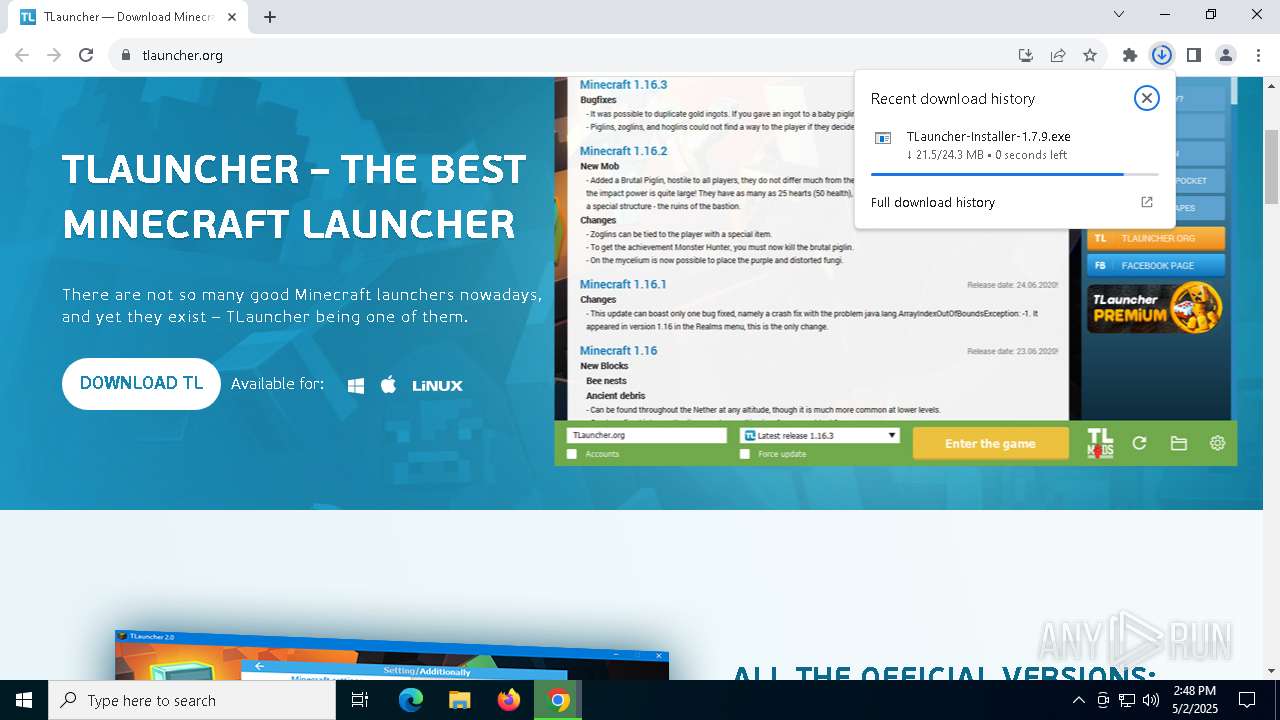Click the FACEBOOK PAGE button
This screenshot has width=1280, height=720.
point(1156,266)
